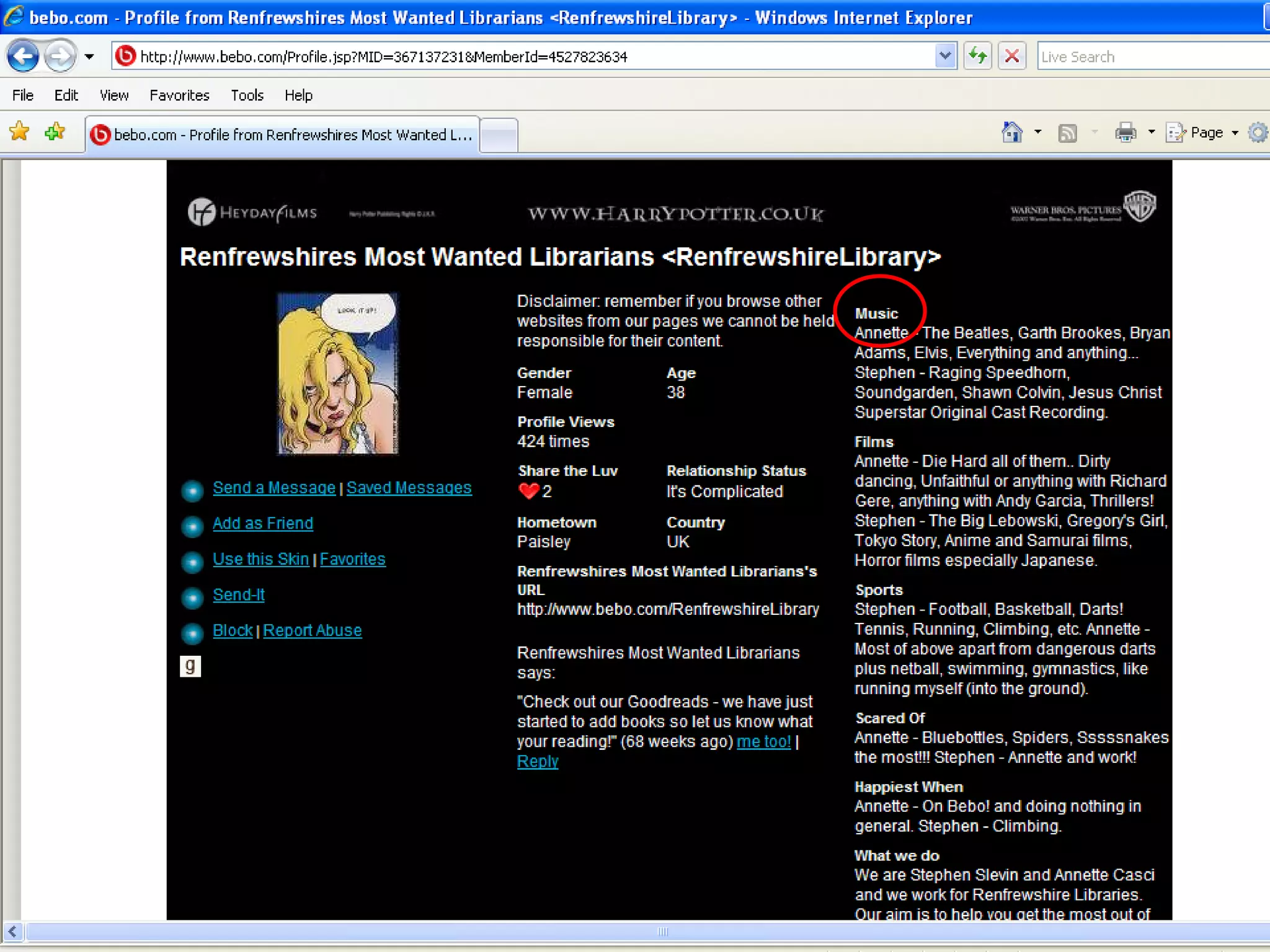
Task: Open Favorites Center star icon
Action: [x=19, y=132]
